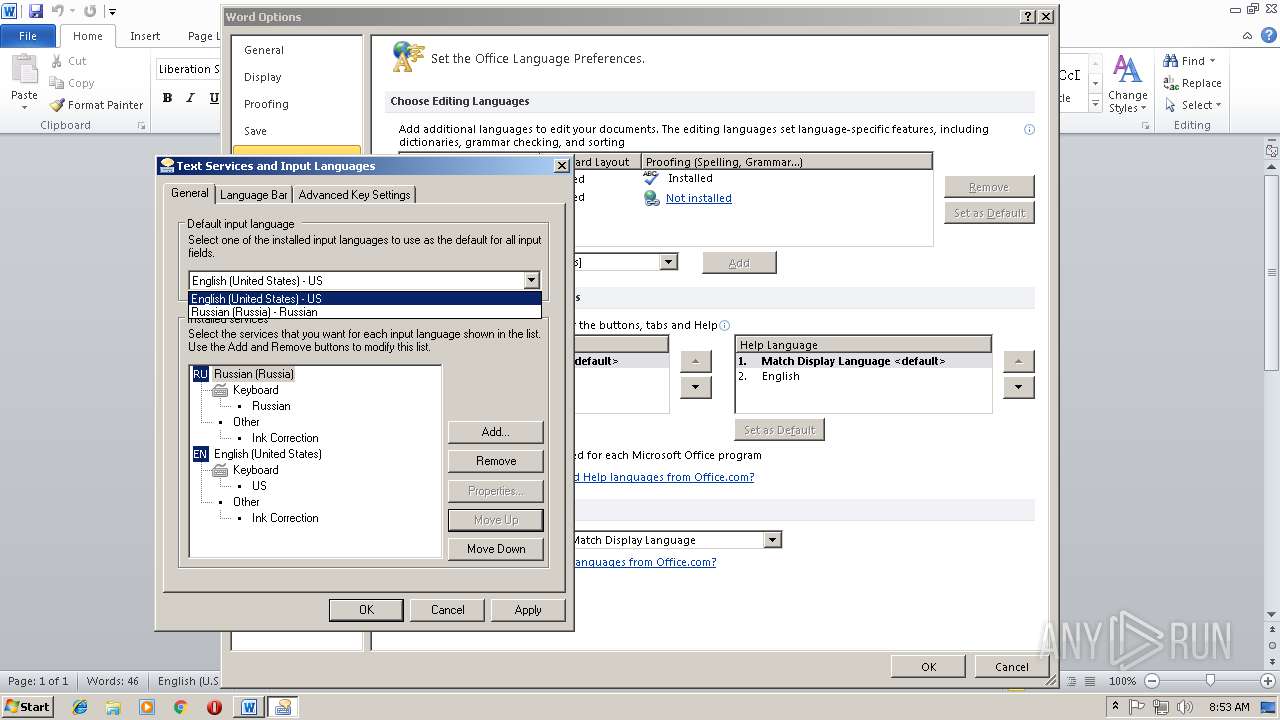Select the Russian (Russia) tree node
The image size is (1280, 720).
tap(254, 374)
